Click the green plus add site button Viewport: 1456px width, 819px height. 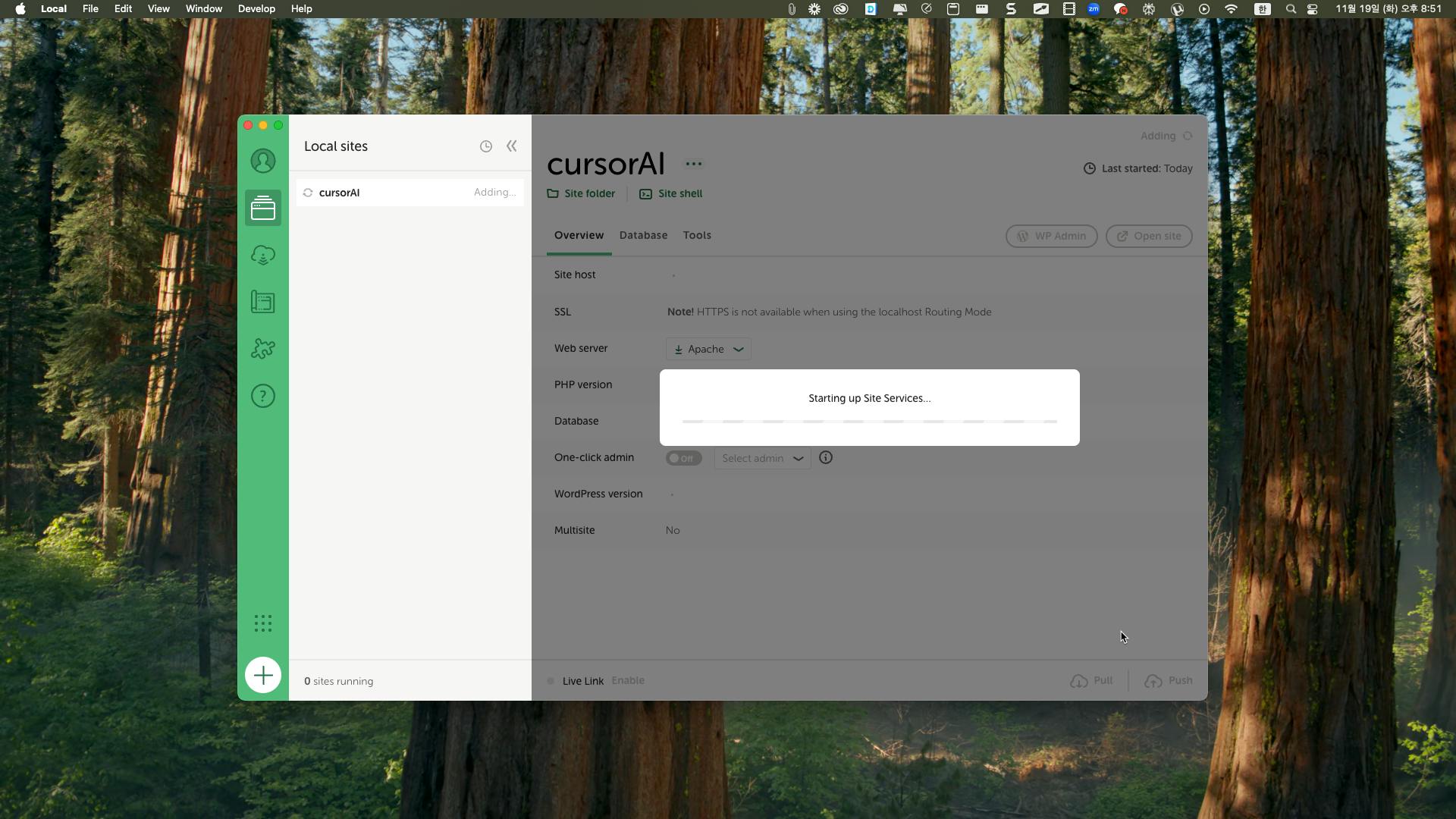tap(263, 675)
